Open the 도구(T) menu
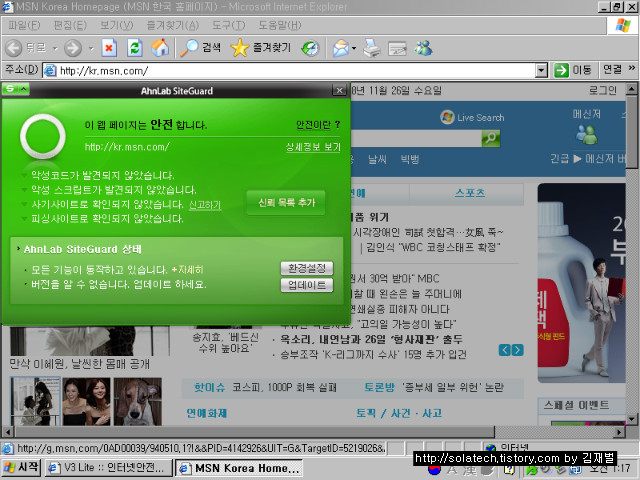The image size is (640, 480). pos(229,25)
